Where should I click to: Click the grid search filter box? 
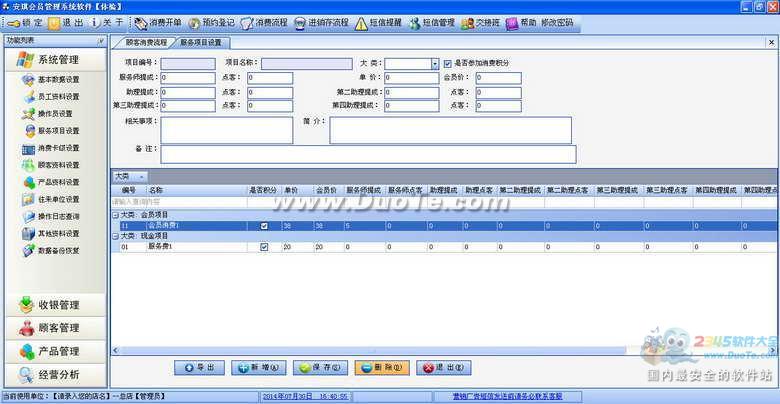point(179,202)
